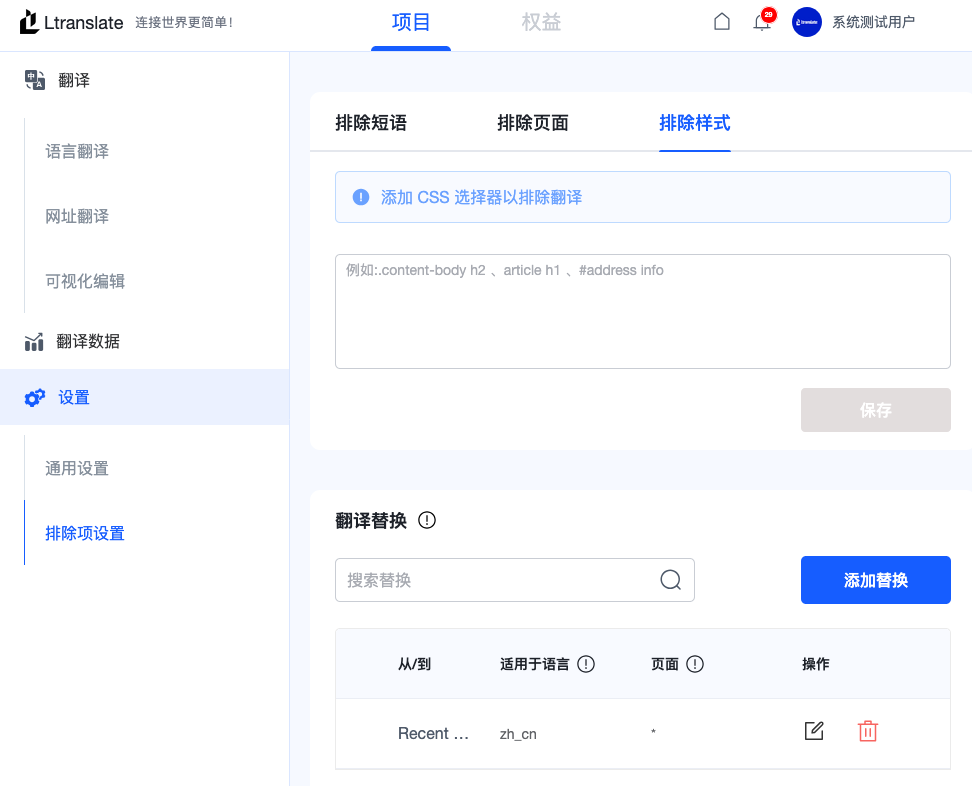Switch to the 排除短语 tab
The image size is (972, 786).
pos(371,123)
